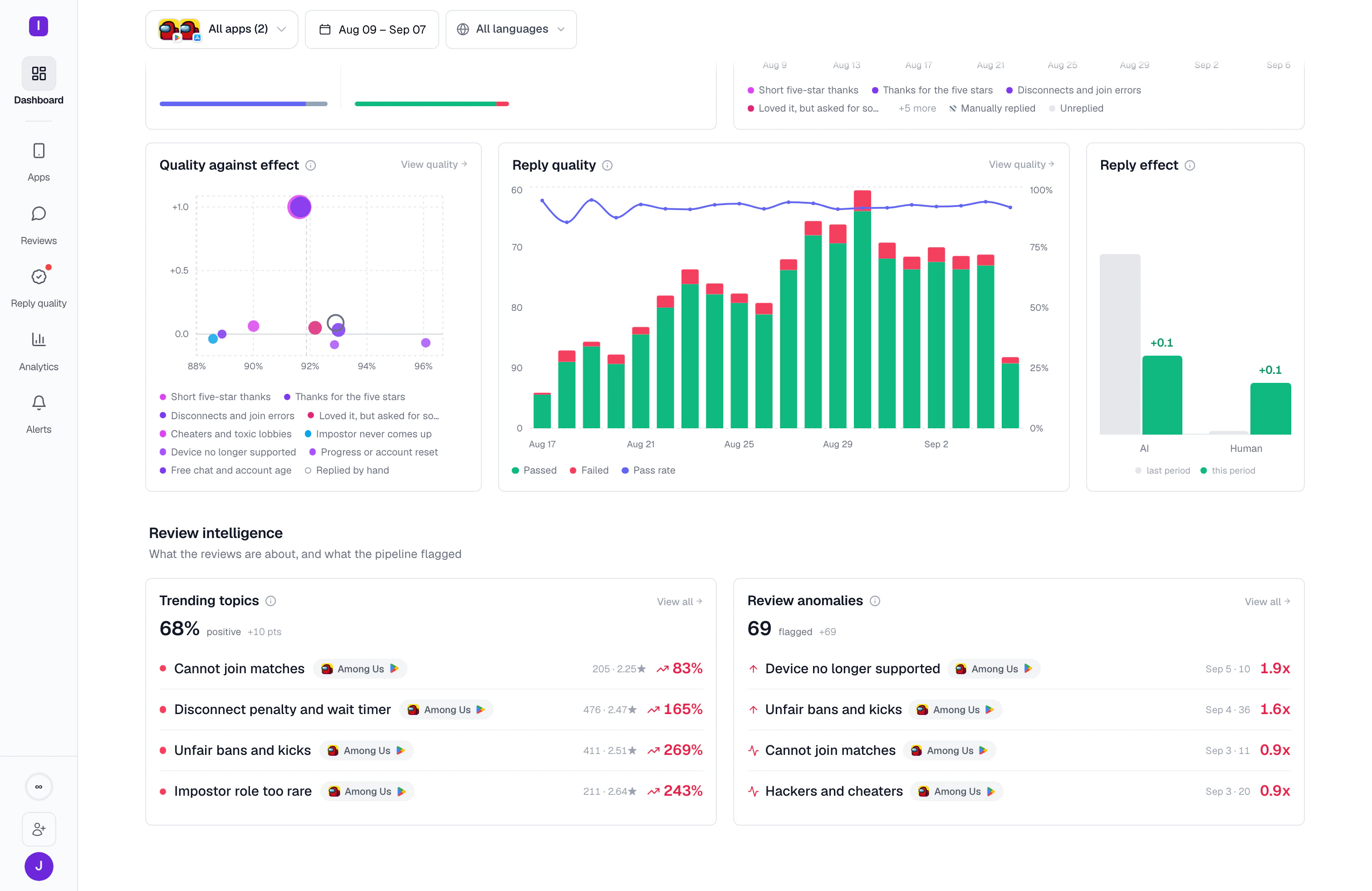Click pulse icon beside Cannot join matches anomaly
The width and height of the screenshot is (1372, 891).
[x=753, y=750]
